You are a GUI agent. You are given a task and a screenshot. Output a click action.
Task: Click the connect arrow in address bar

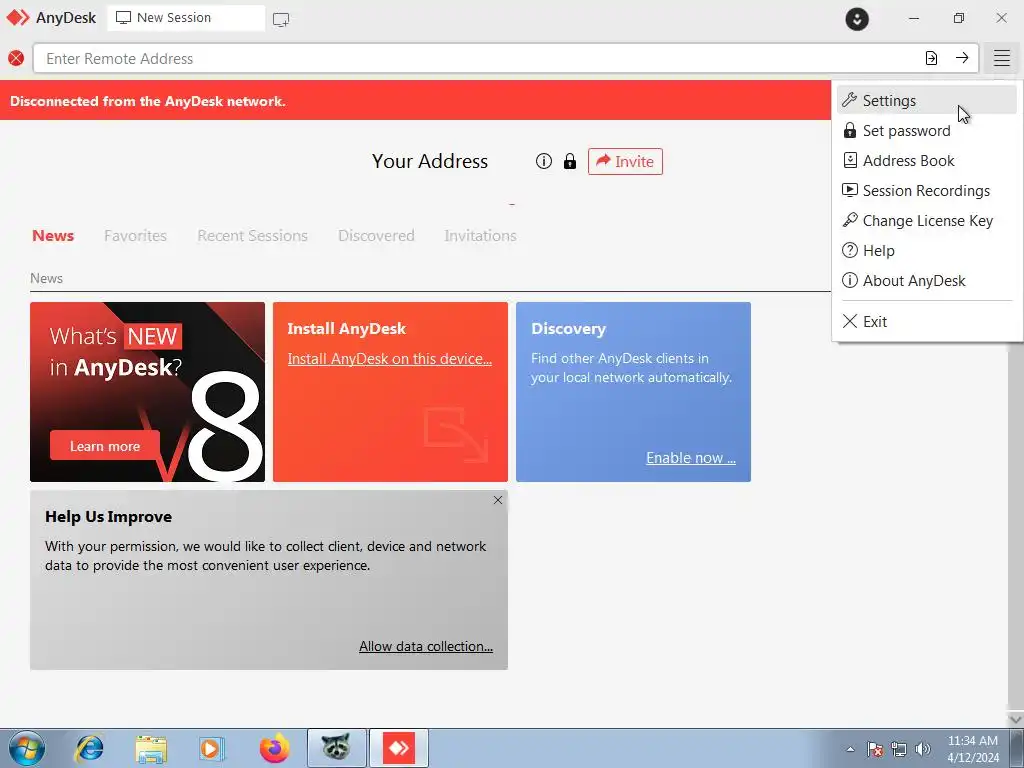[x=962, y=58]
